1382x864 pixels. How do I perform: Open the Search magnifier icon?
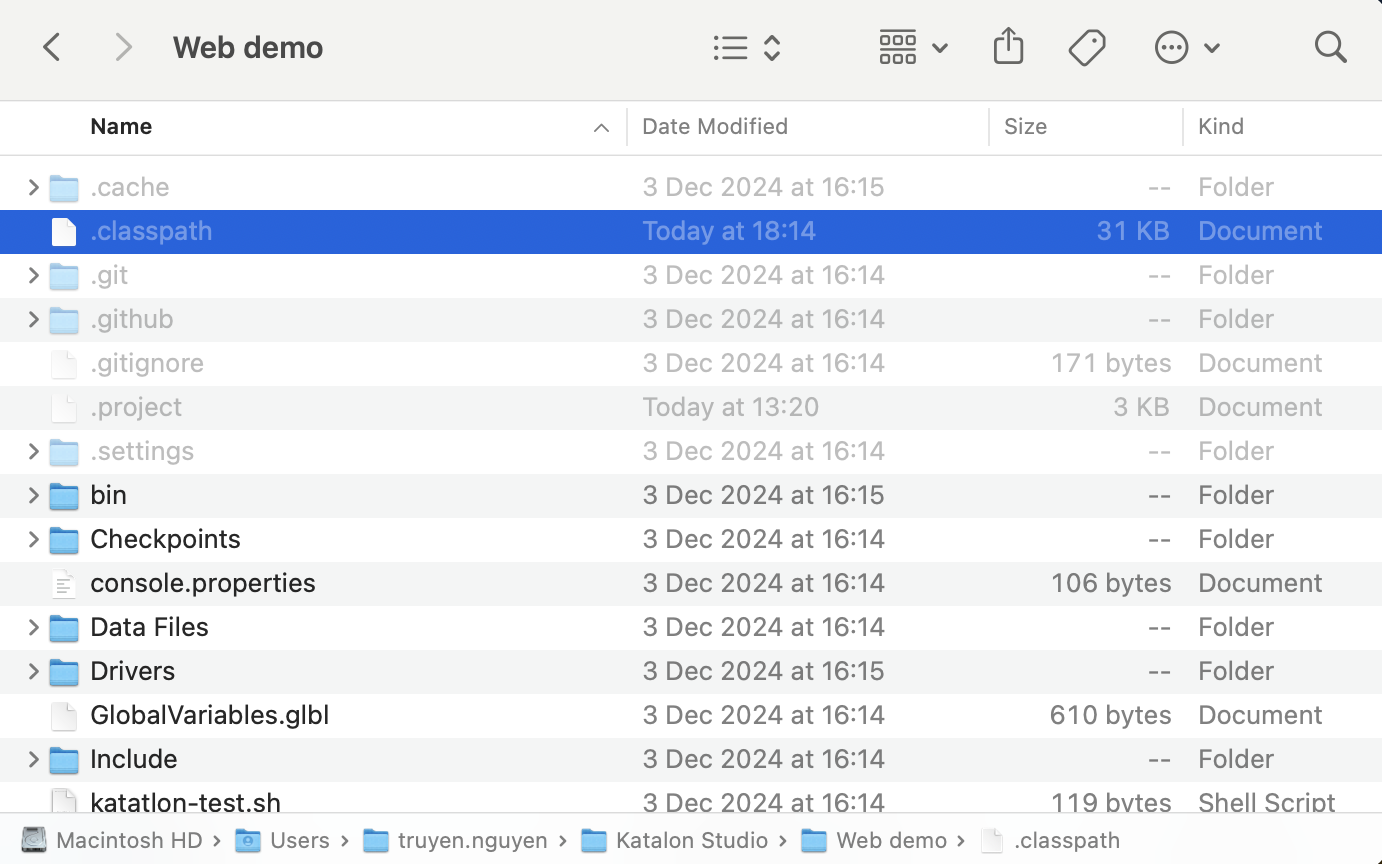(x=1330, y=47)
